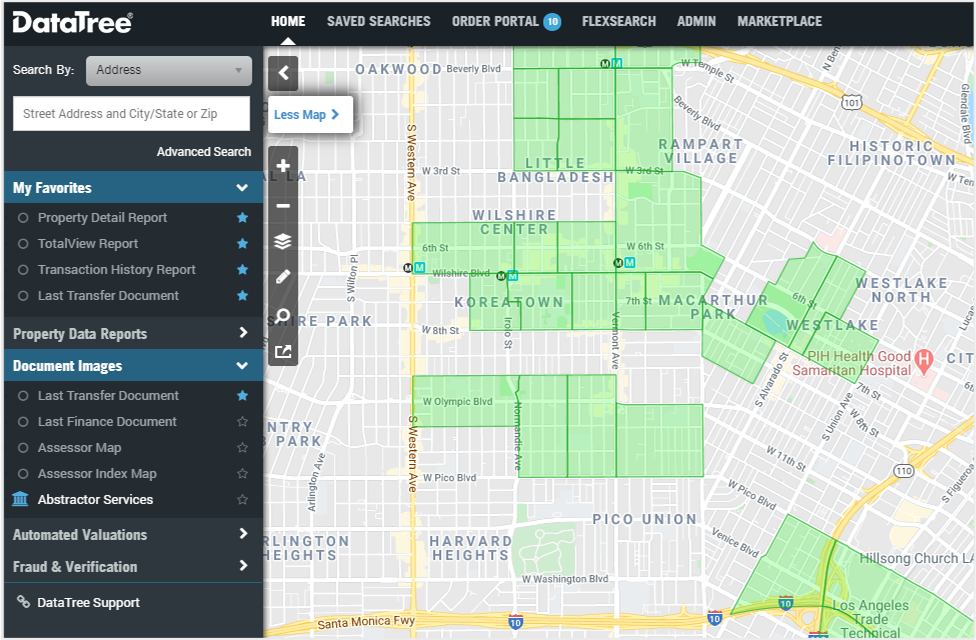Zoom out with the map minus button
The image size is (976, 640).
tap(283, 206)
